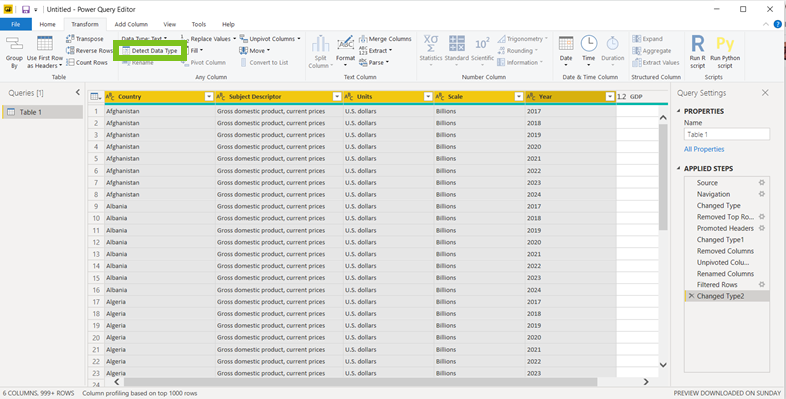Run R script icon
Screen dimensions: 786x399
click(x=697, y=44)
